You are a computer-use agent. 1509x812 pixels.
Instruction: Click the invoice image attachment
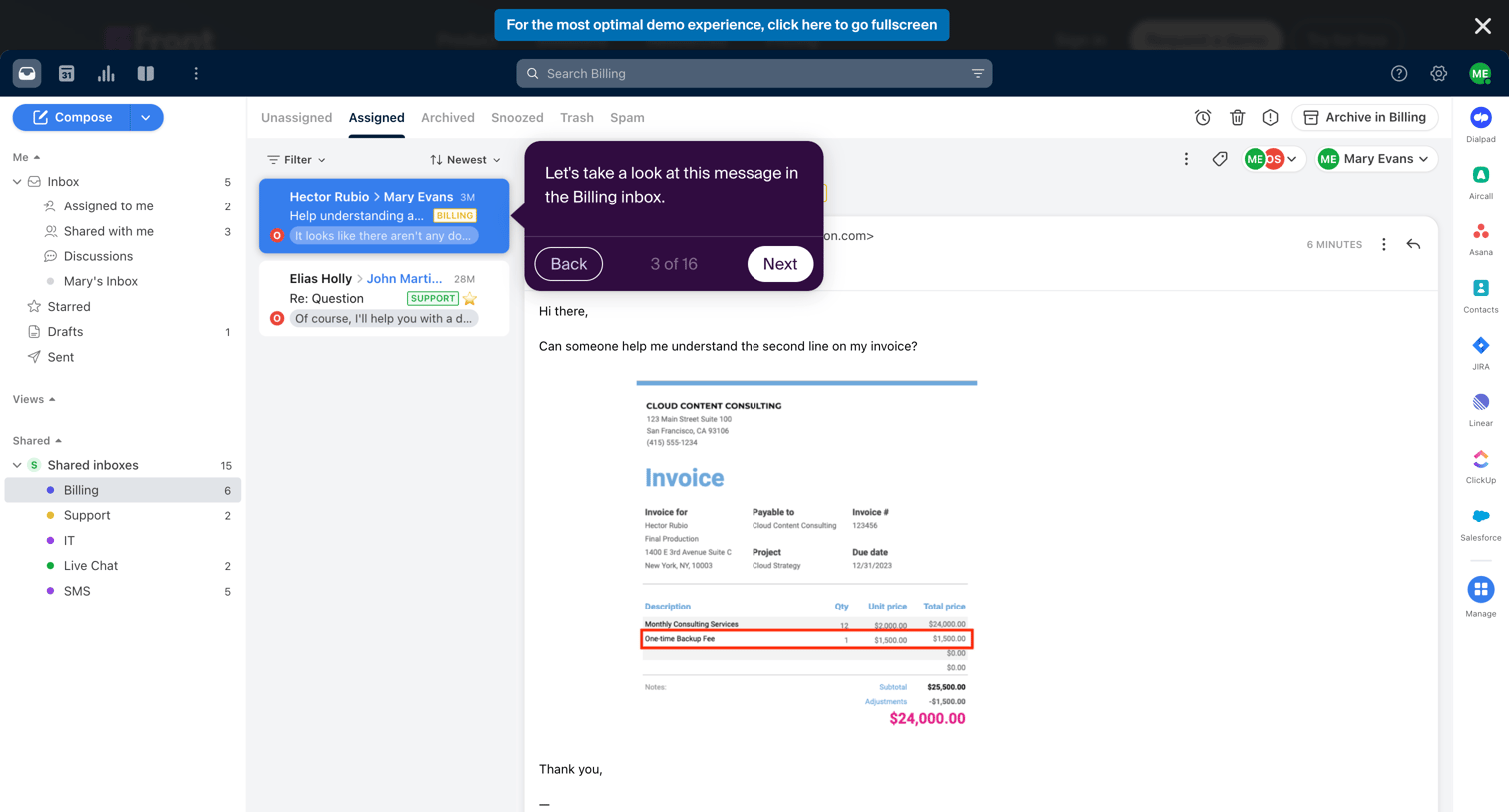[x=806, y=556]
